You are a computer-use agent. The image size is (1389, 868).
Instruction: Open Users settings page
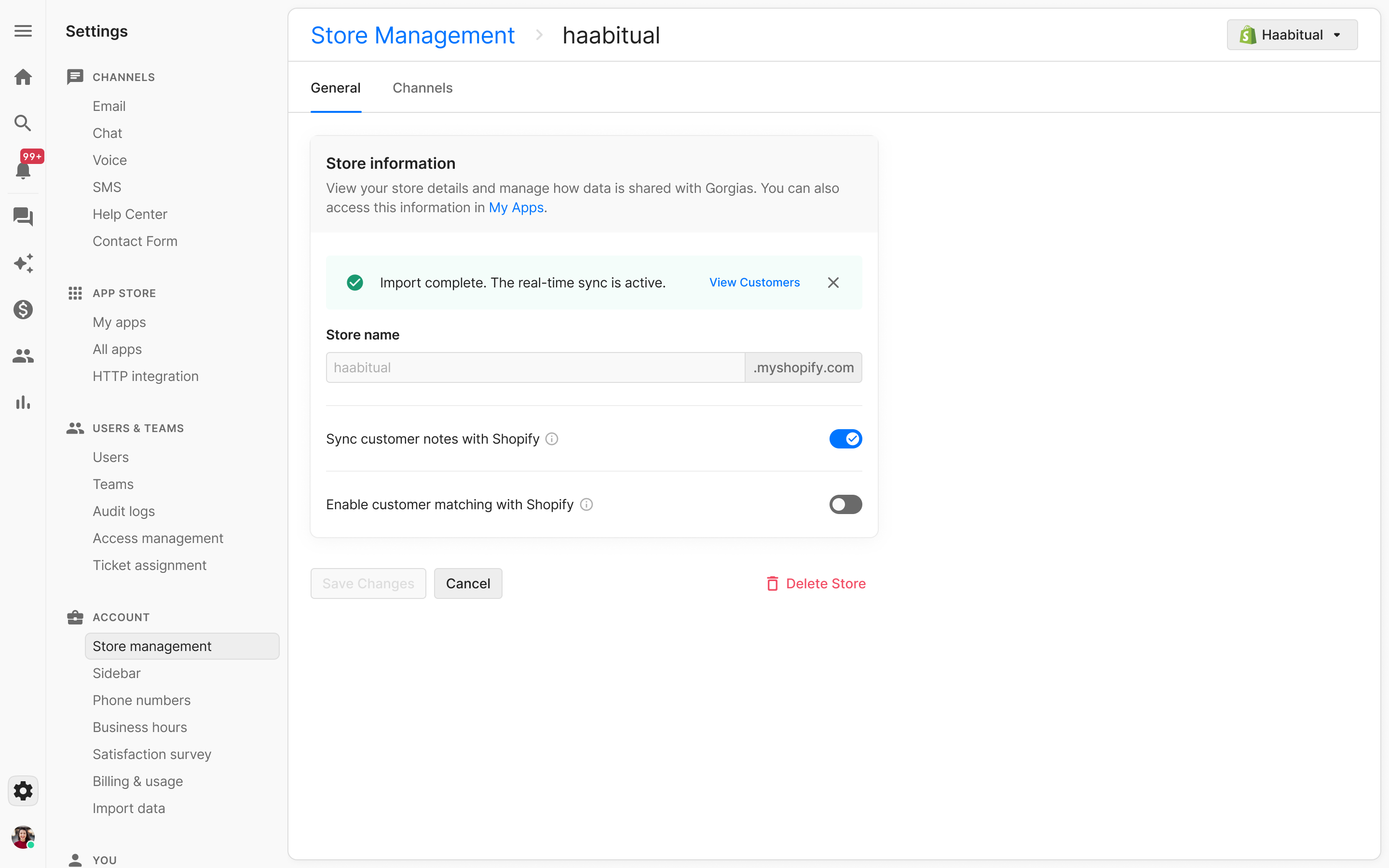pyautogui.click(x=111, y=457)
